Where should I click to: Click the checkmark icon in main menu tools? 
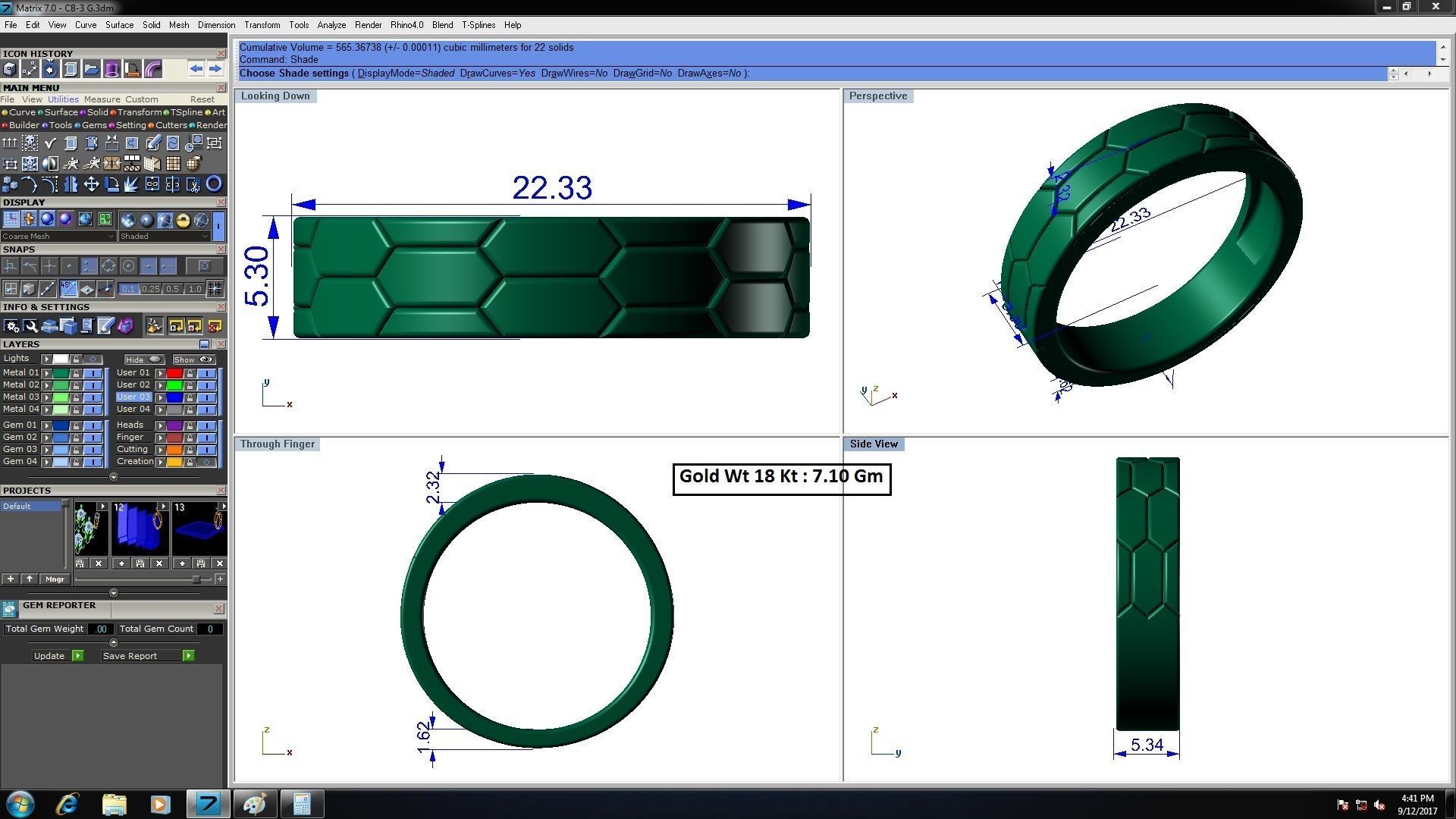coord(50,143)
